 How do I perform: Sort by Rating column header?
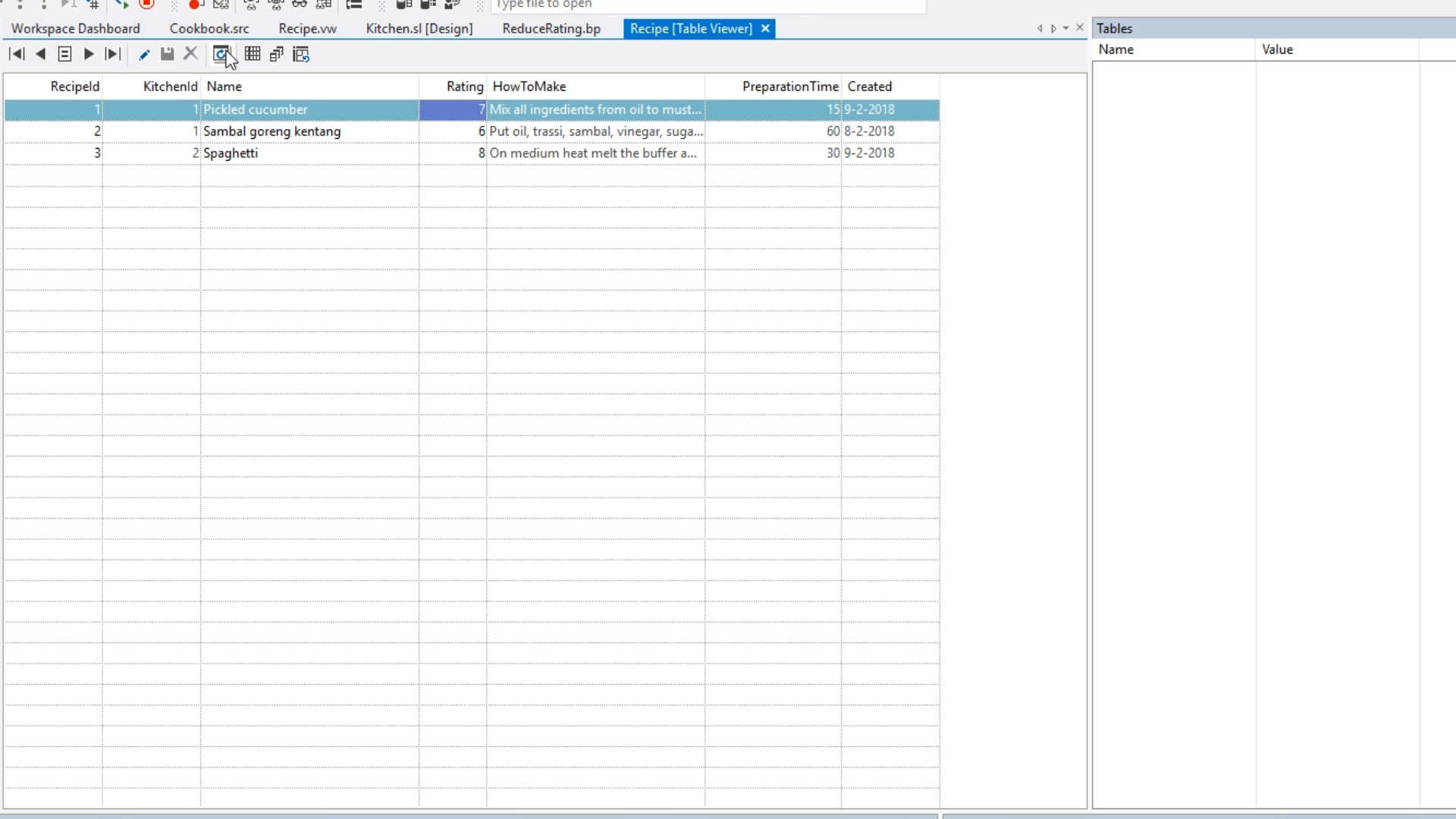(464, 86)
